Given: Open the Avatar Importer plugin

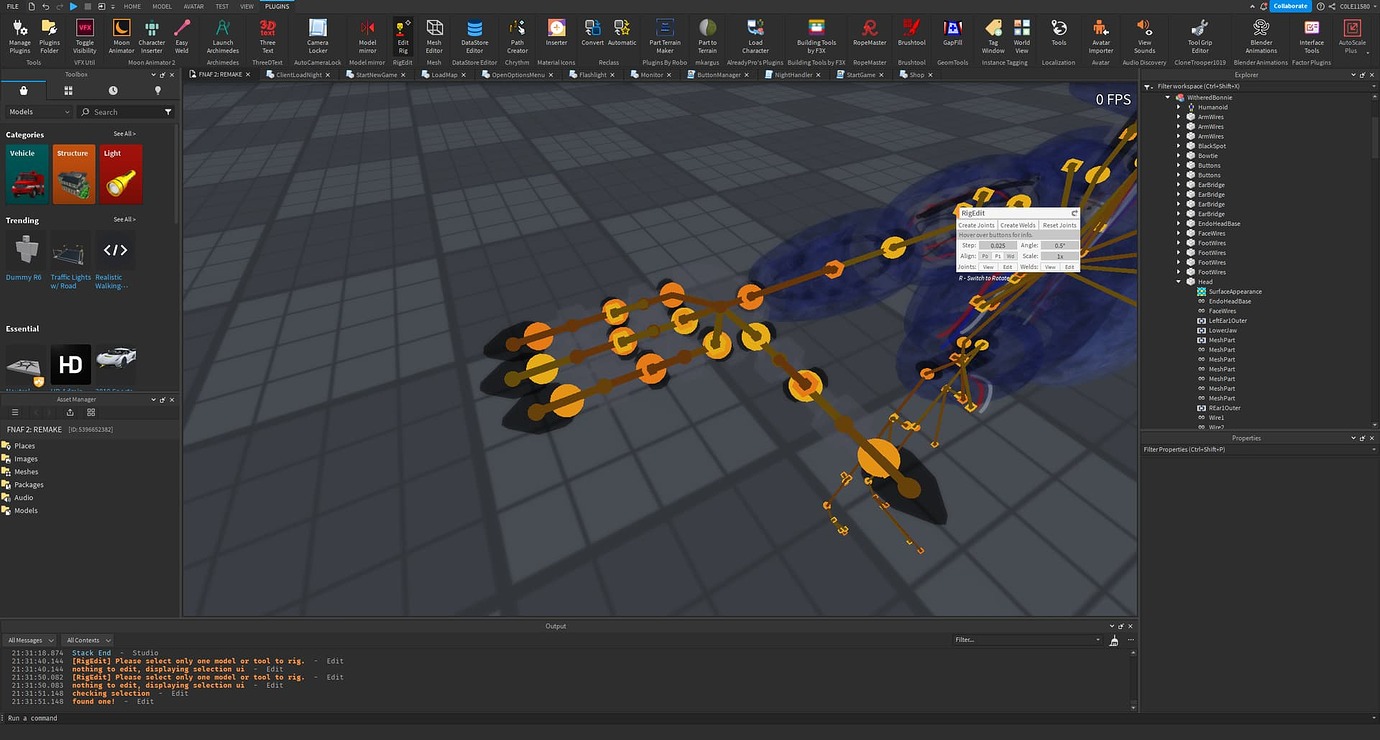Looking at the screenshot, I should [x=1100, y=36].
